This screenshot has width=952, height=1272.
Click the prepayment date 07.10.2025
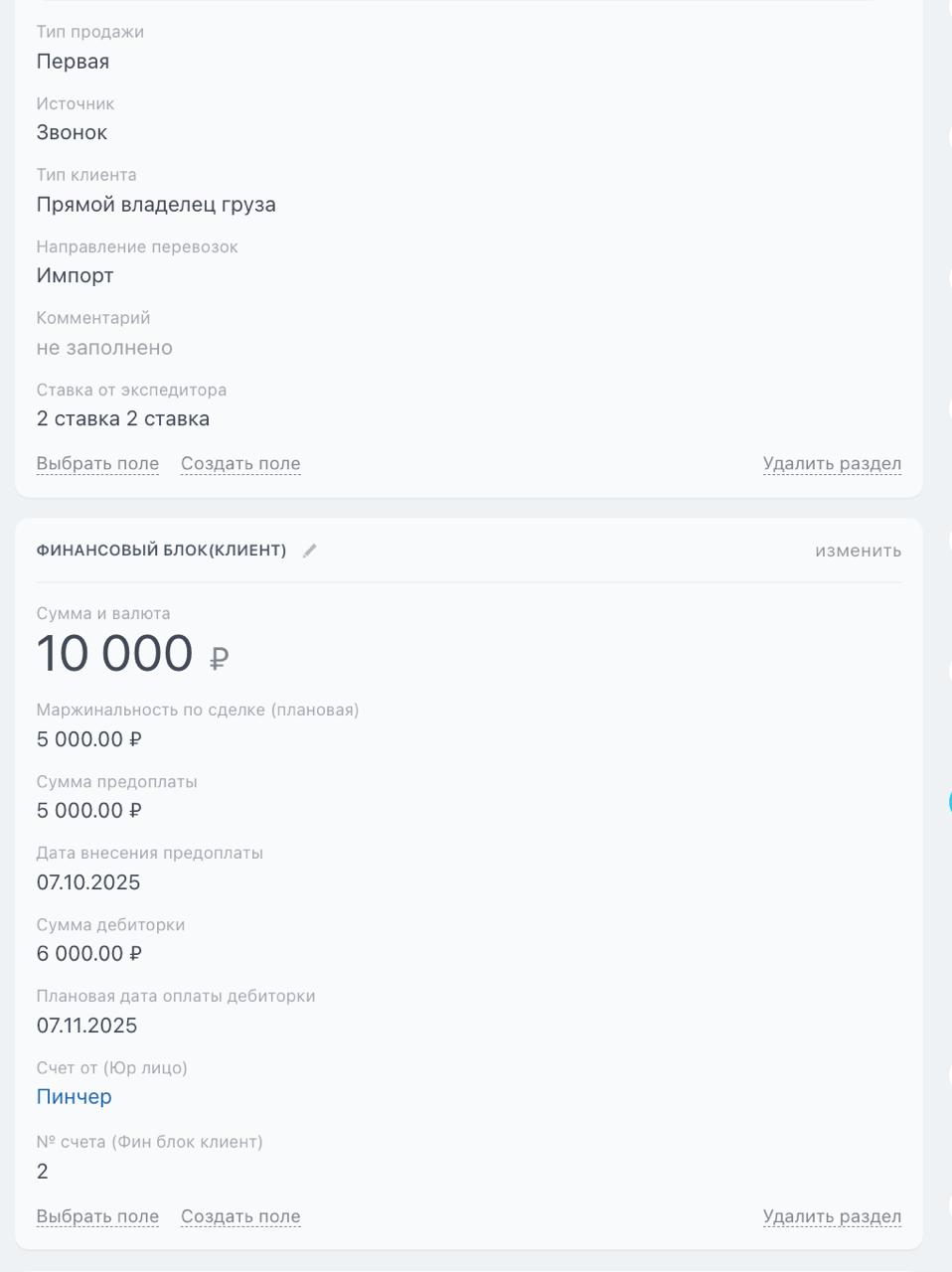coord(88,883)
